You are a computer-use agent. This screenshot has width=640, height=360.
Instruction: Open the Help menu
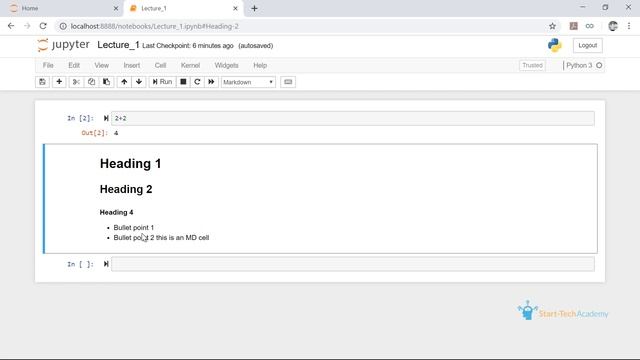[x=260, y=65]
